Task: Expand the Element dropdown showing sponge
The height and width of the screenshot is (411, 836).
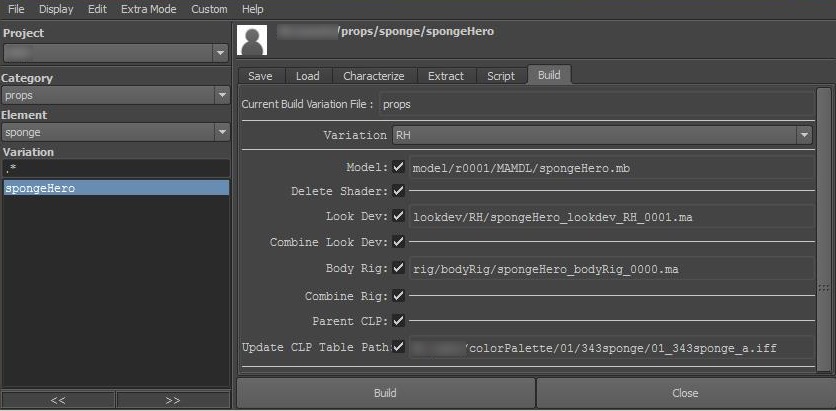Action: (x=116, y=132)
